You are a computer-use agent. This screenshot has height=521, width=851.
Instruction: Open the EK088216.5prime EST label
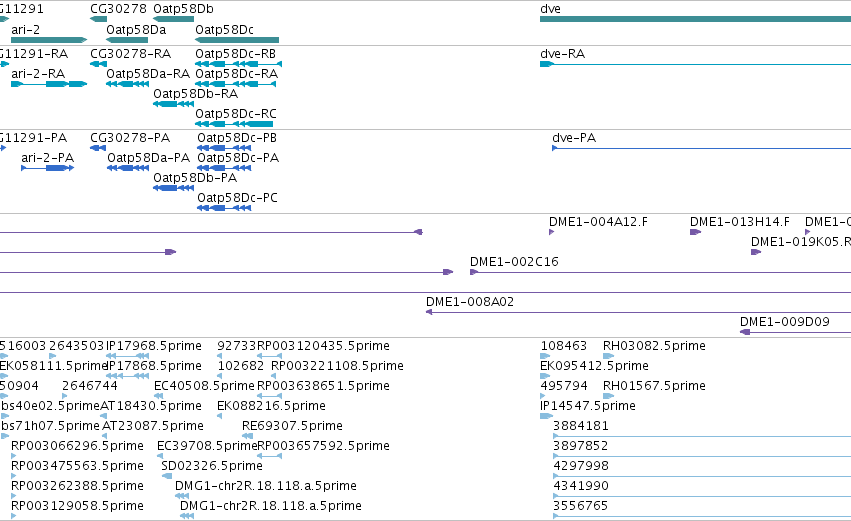pos(271,406)
